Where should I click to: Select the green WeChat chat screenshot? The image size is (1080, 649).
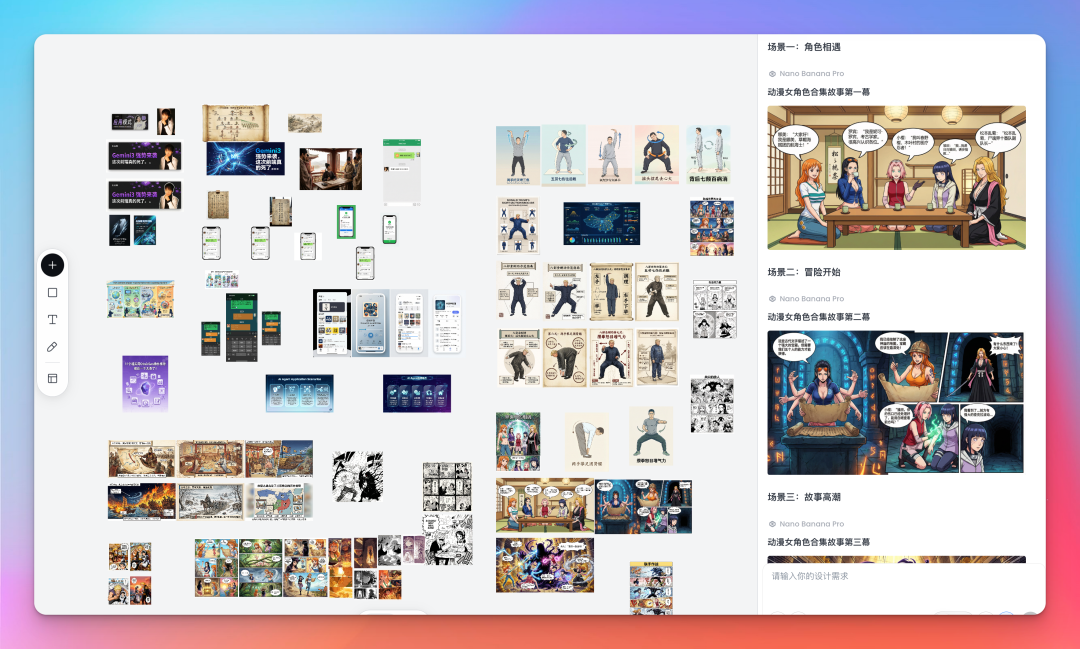(402, 172)
